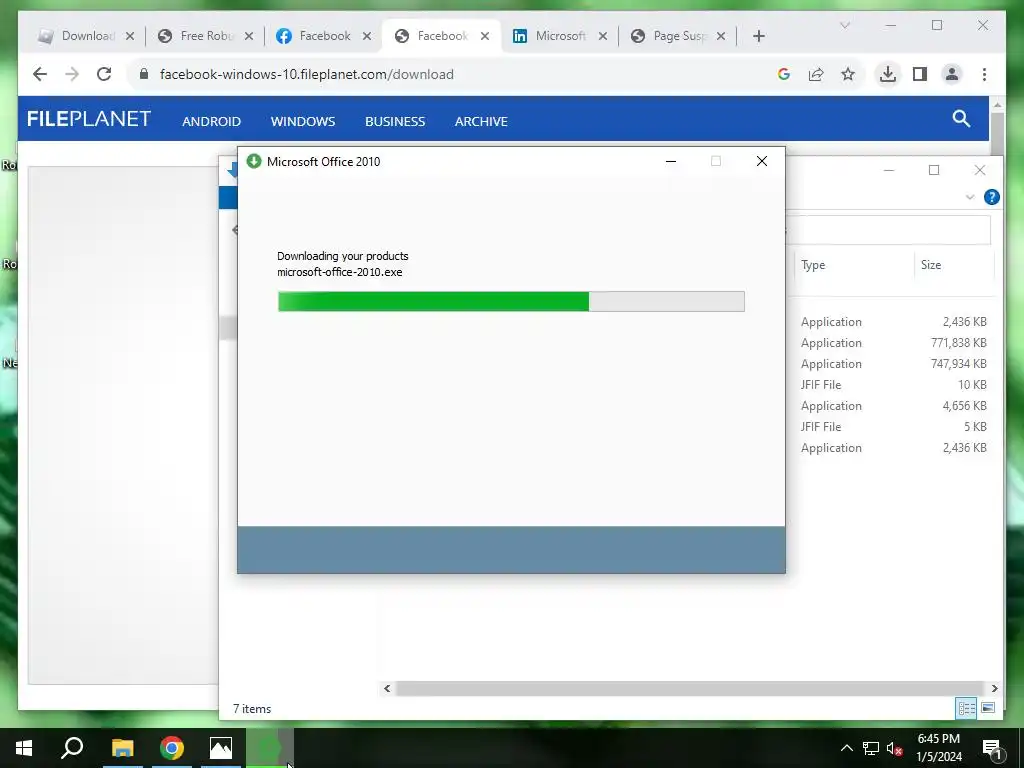Image resolution: width=1024 pixels, height=768 pixels.
Task: Switch File Explorer to details view
Action: coord(967,708)
